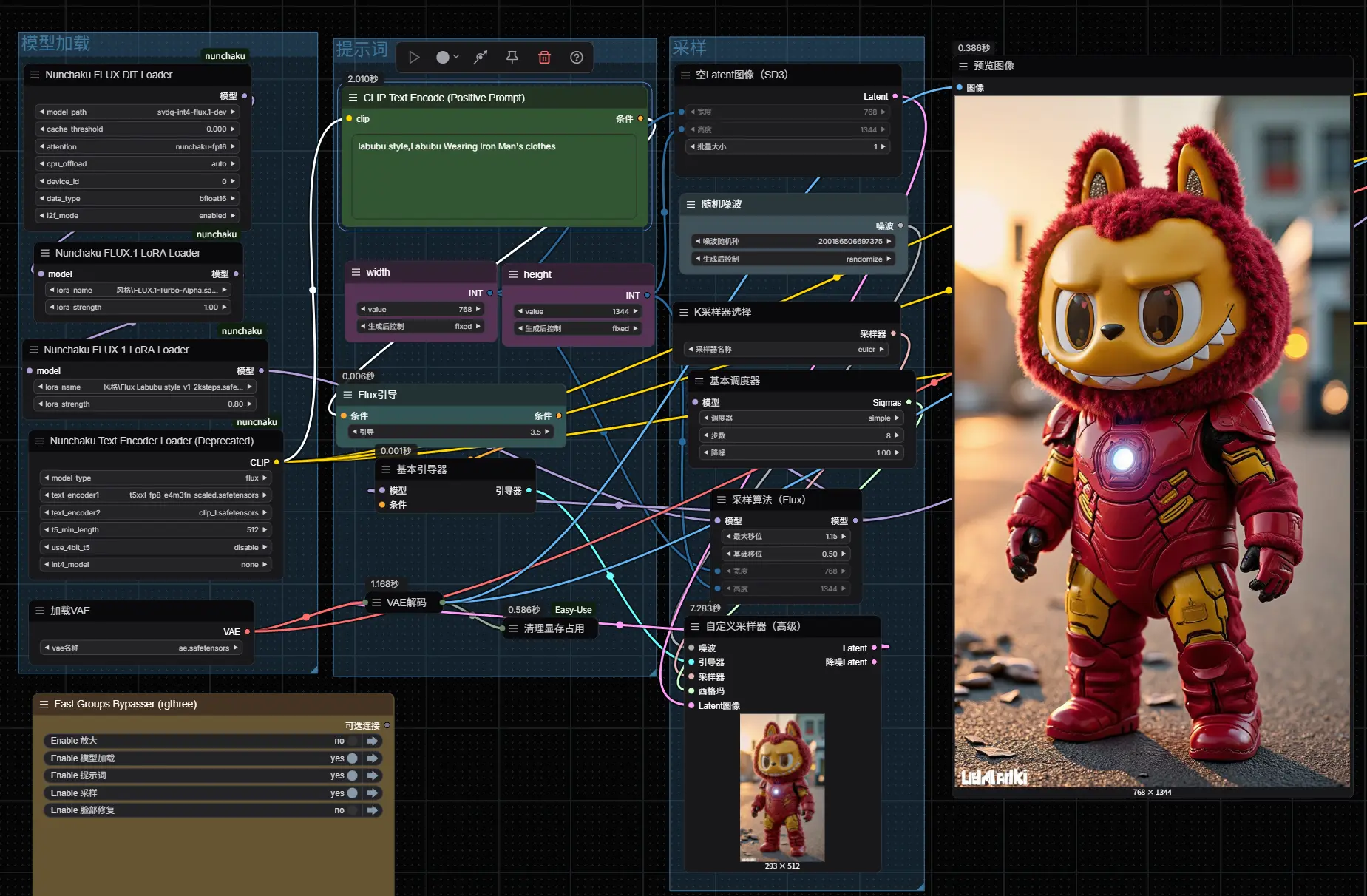Adjust cache_threshold 0.000 value field
Screen dimensions: 1367x896
pyautogui.click(x=138, y=129)
